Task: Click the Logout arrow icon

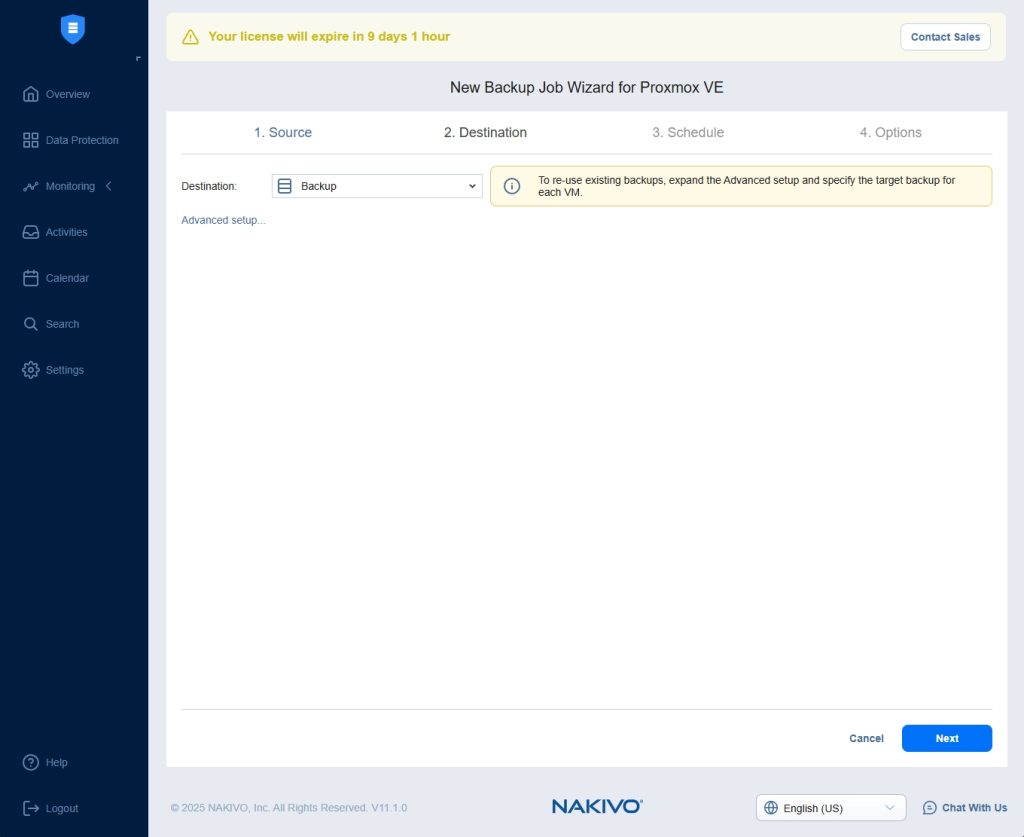Action: (x=31, y=808)
